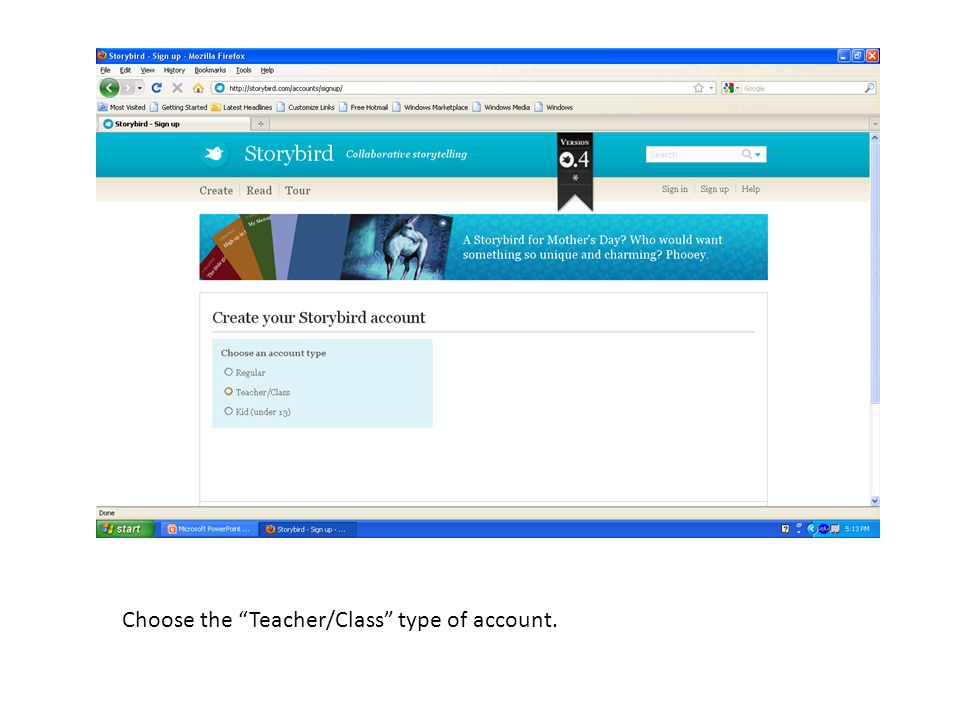Select the Storybird - Sign up tab
This screenshot has height=720, width=960.
click(174, 124)
